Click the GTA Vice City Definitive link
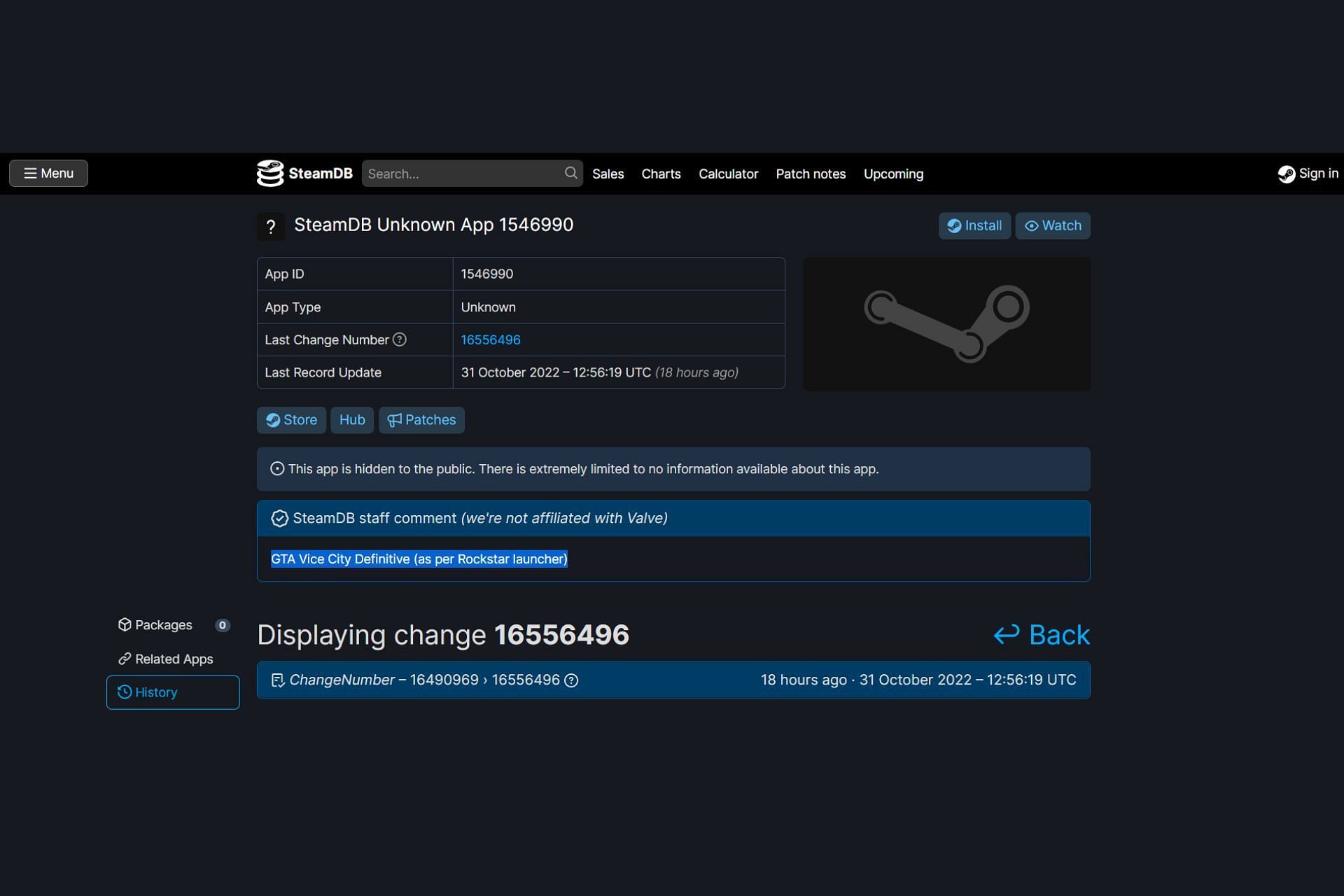Image resolution: width=1344 pixels, height=896 pixels. tap(418, 558)
